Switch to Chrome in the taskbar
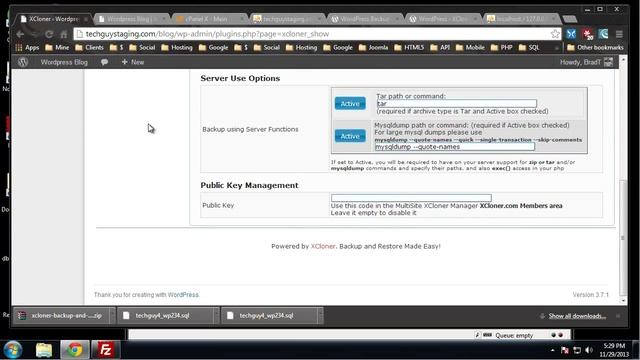Viewport: 640px width, 360px height. pos(75,350)
